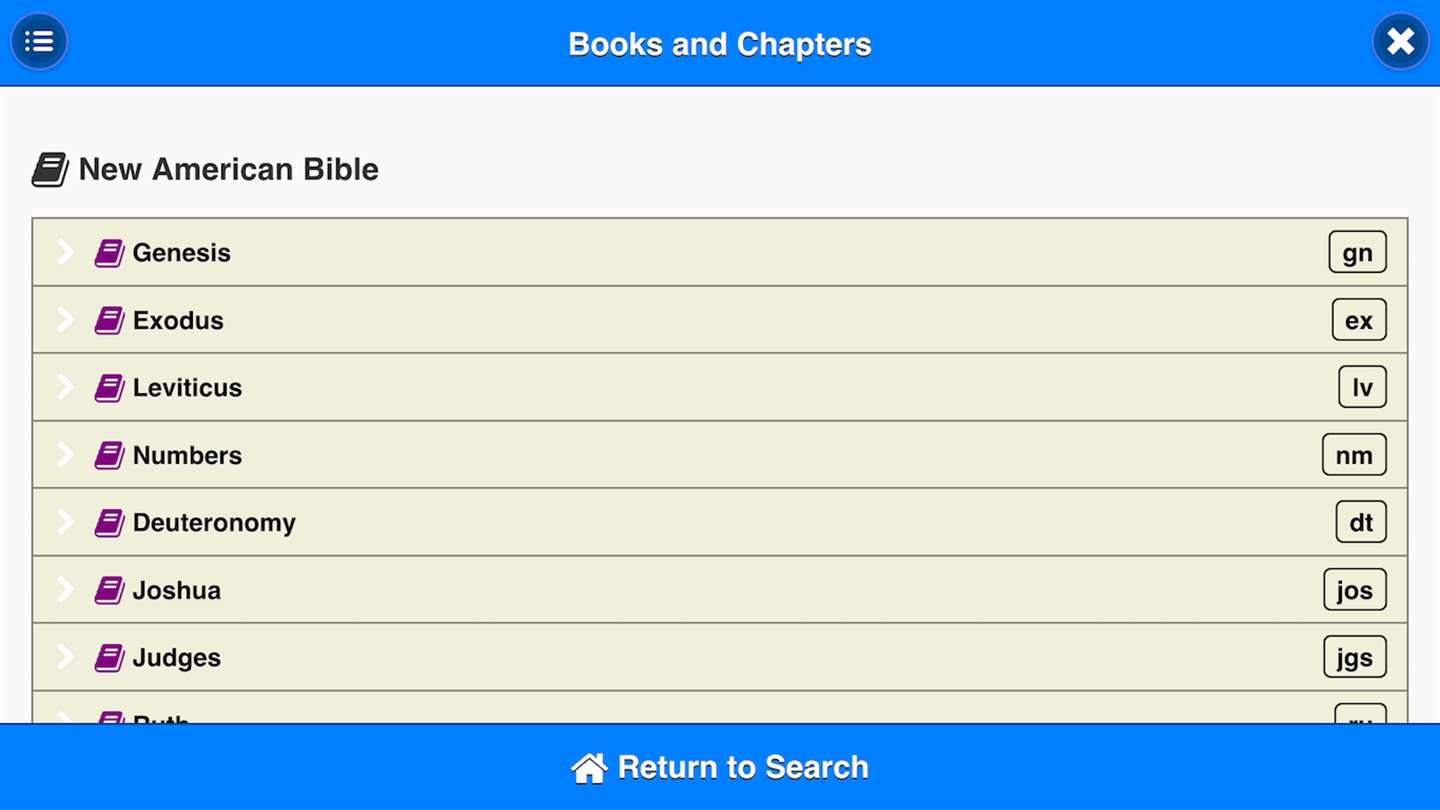Viewport: 1440px width, 810px height.
Task: Click the purple book icon beside Leviticus
Action: [x=109, y=388]
